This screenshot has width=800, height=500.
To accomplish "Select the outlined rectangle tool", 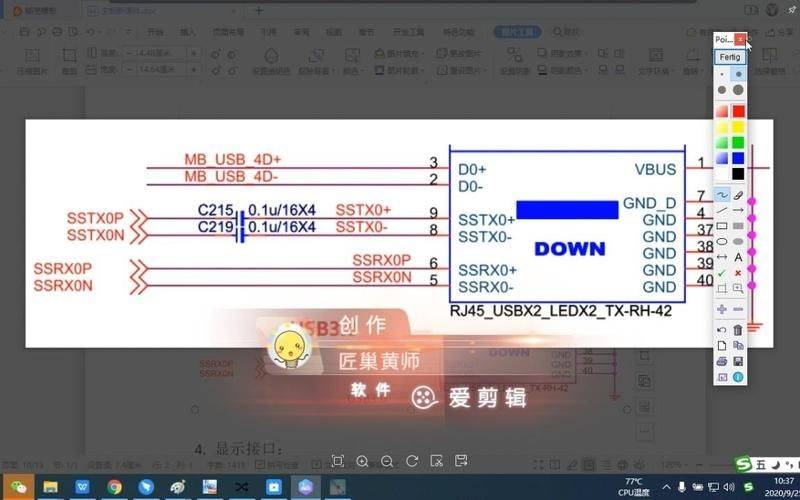I will point(721,226).
